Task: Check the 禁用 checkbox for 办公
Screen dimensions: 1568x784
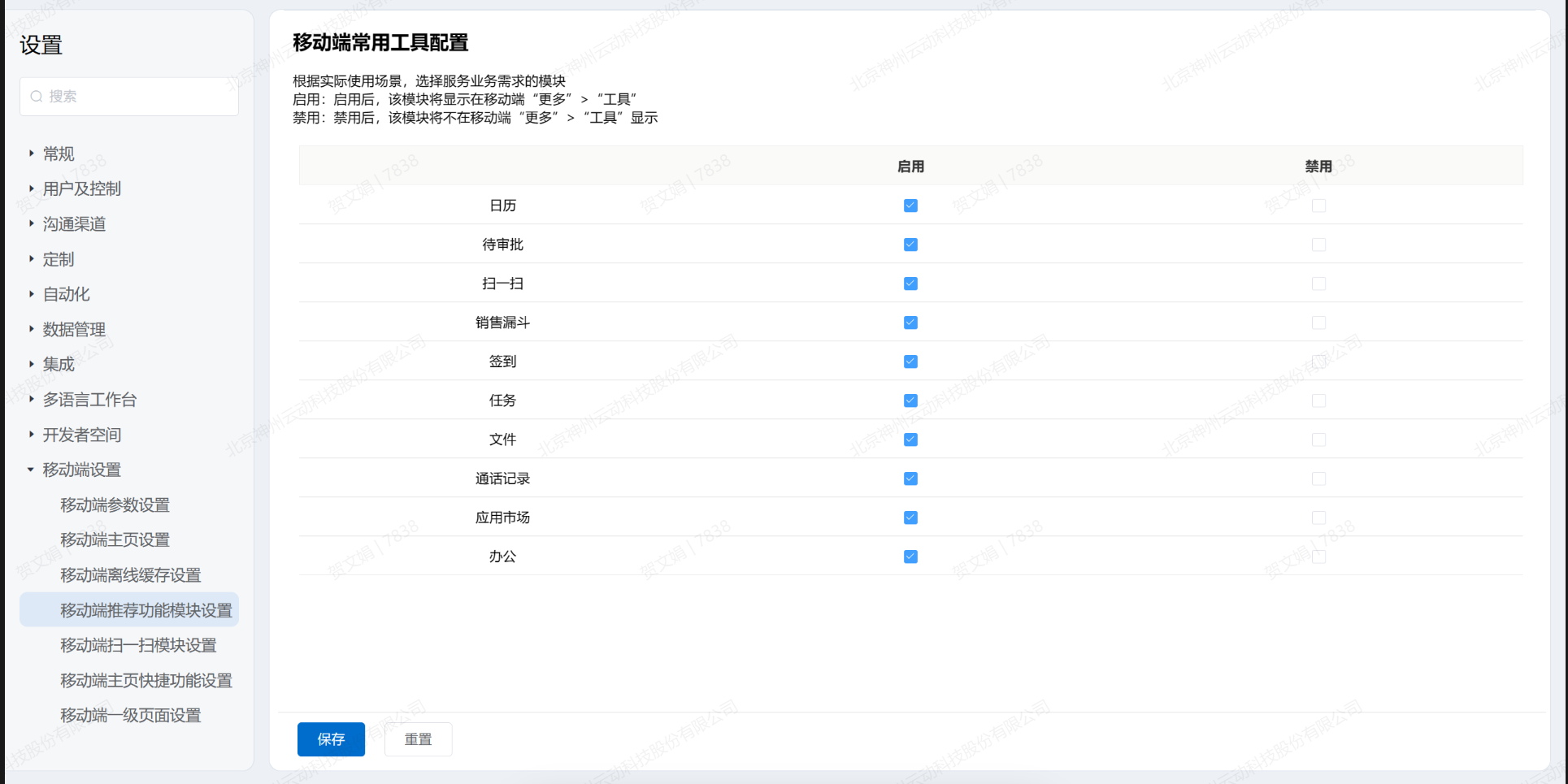Action: [x=1318, y=557]
